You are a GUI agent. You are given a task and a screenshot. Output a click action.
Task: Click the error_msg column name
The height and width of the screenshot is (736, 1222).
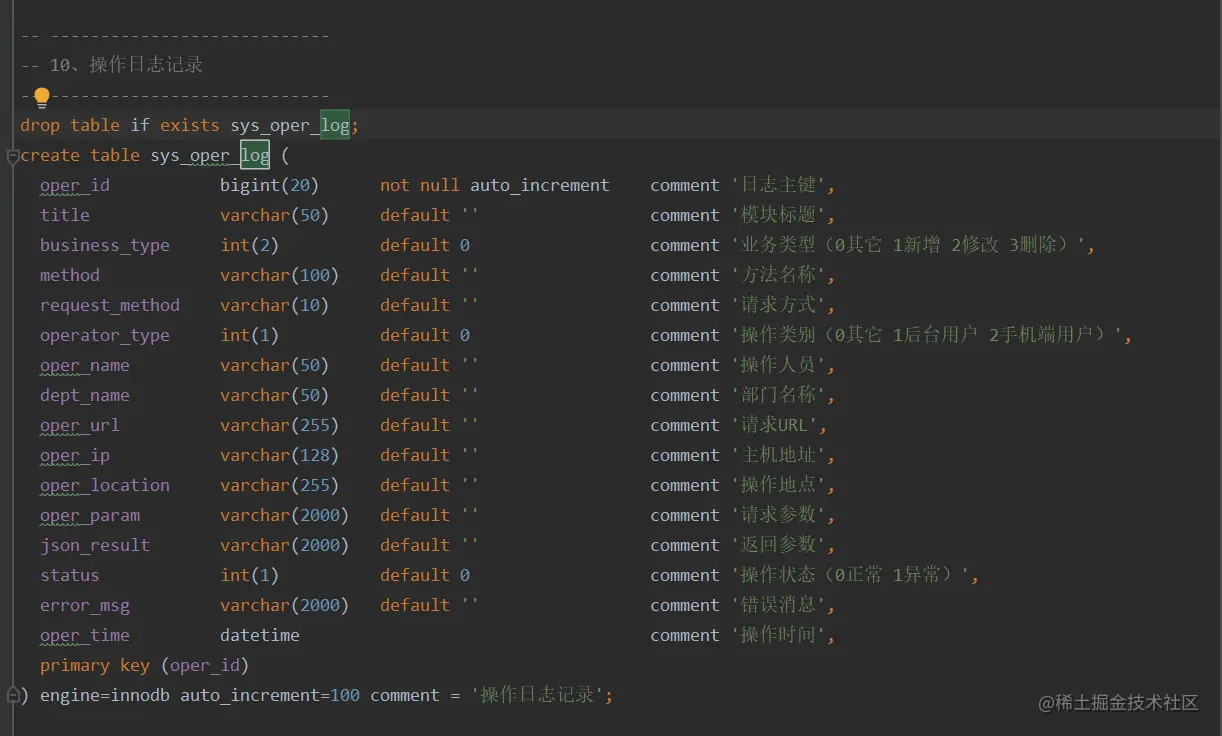click(85, 605)
